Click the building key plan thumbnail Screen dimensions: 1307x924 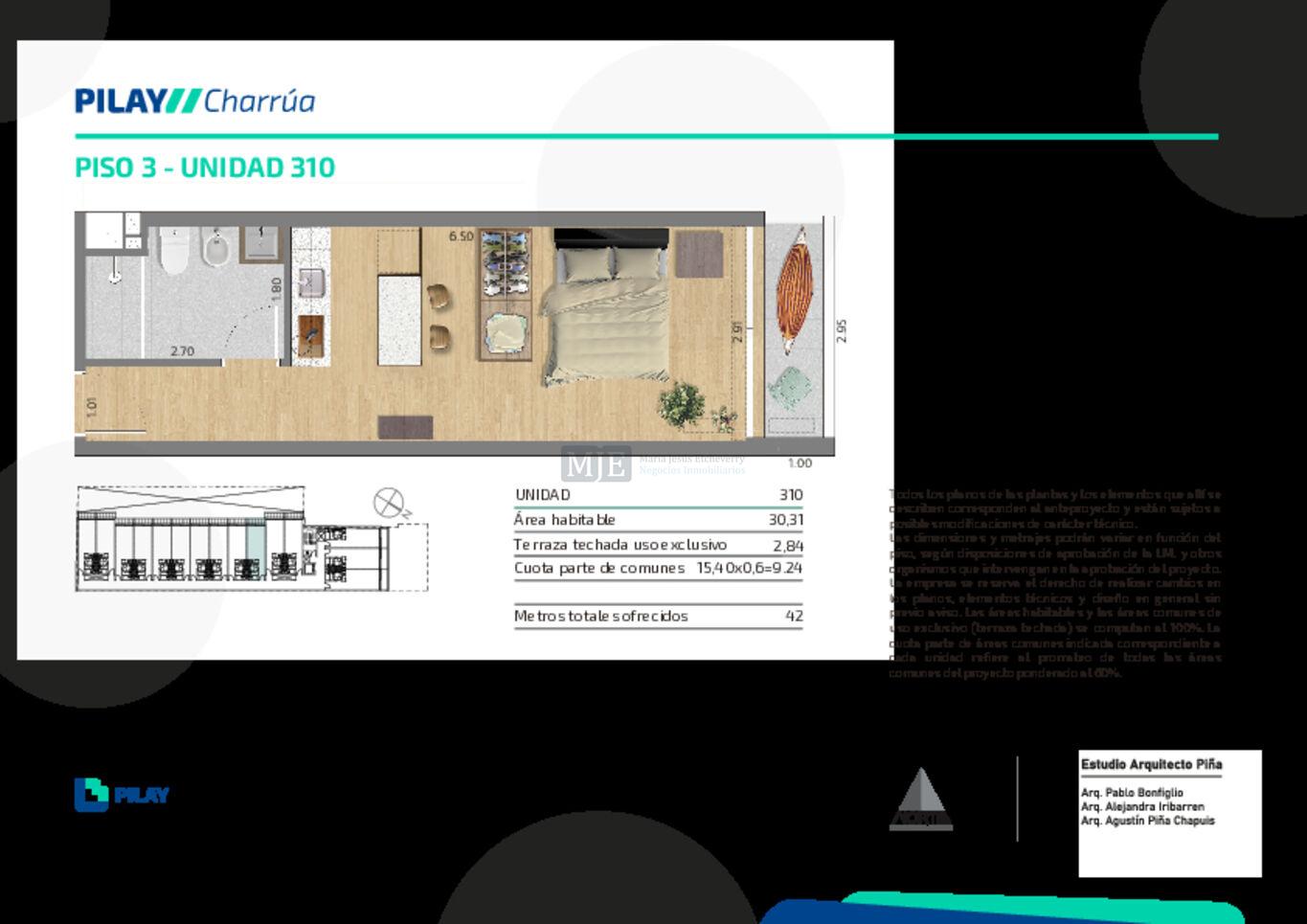tap(252, 538)
